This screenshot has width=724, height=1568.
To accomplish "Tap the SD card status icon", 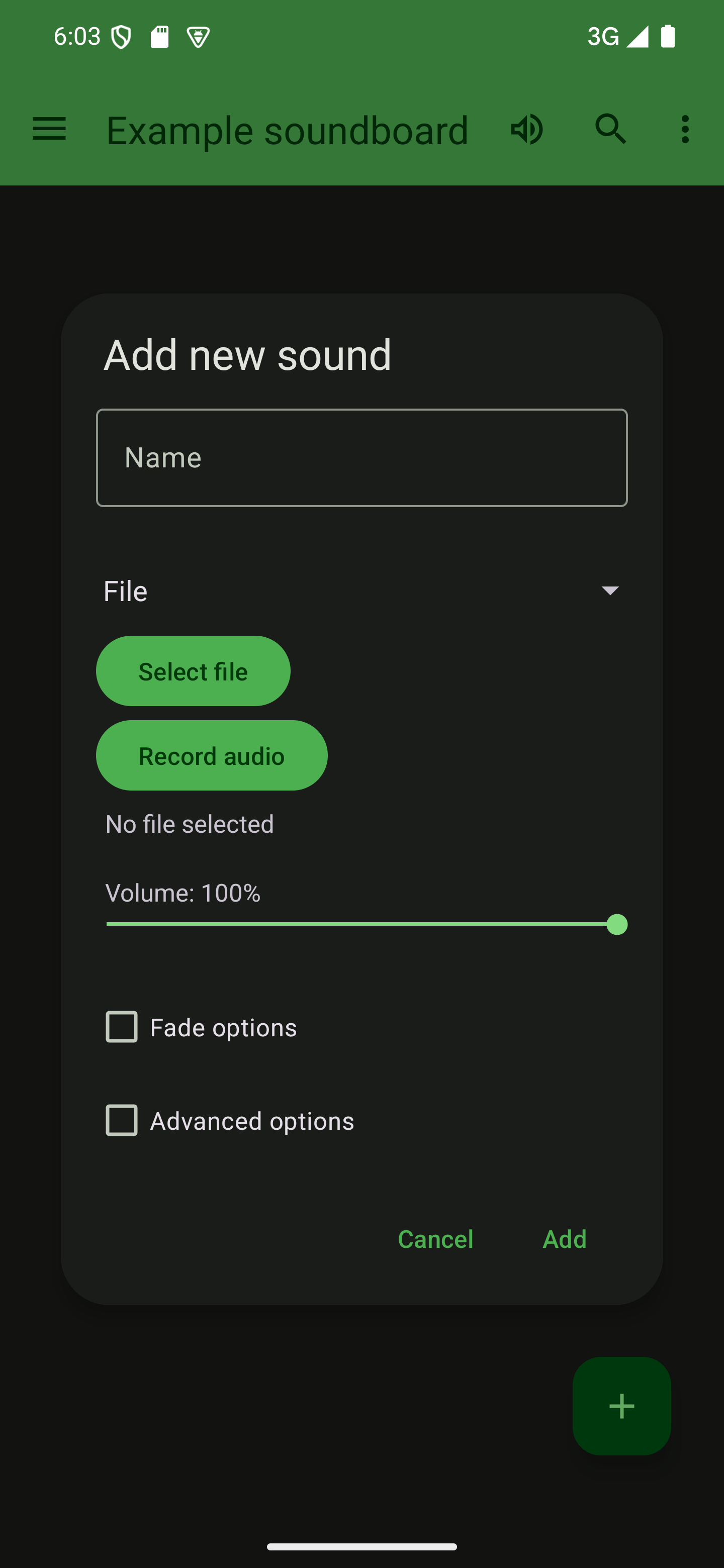I will tap(159, 37).
